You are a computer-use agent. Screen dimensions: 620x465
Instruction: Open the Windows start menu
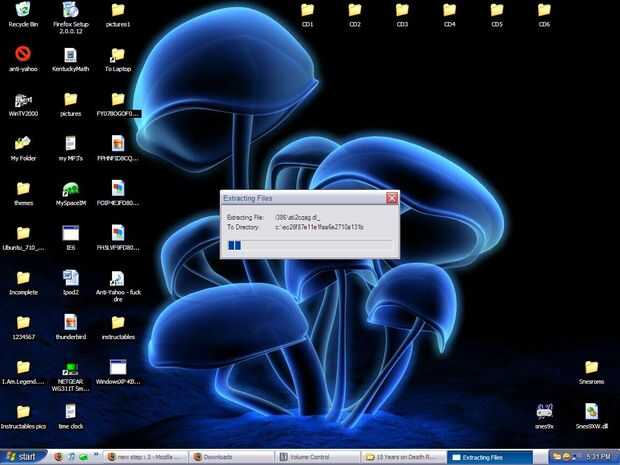[23, 457]
